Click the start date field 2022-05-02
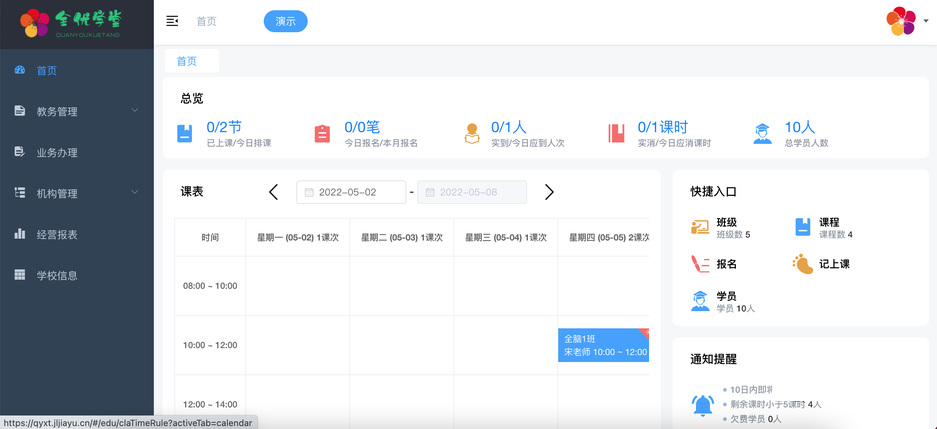 click(351, 192)
